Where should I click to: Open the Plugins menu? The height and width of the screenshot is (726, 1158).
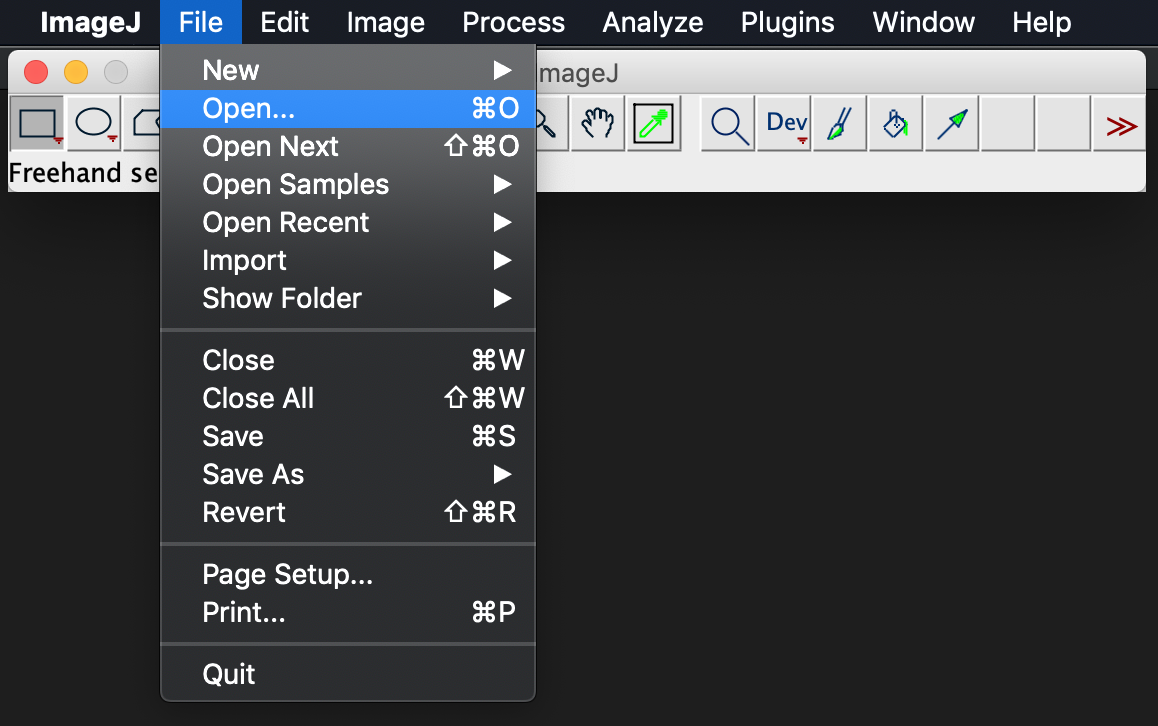click(787, 22)
